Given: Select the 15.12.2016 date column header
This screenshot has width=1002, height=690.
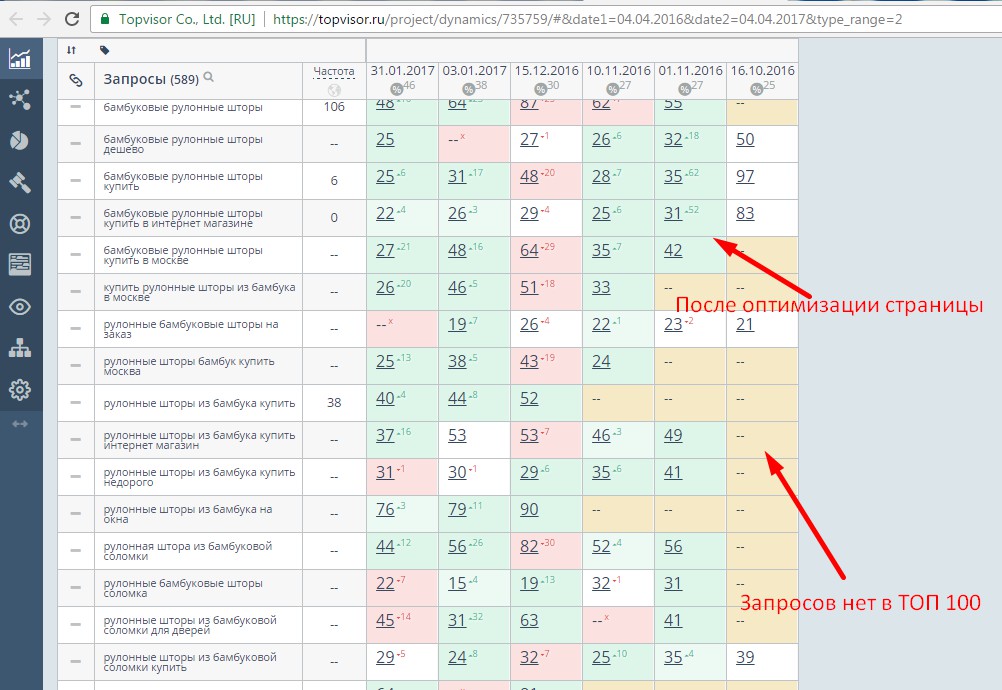Looking at the screenshot, I should [x=546, y=70].
